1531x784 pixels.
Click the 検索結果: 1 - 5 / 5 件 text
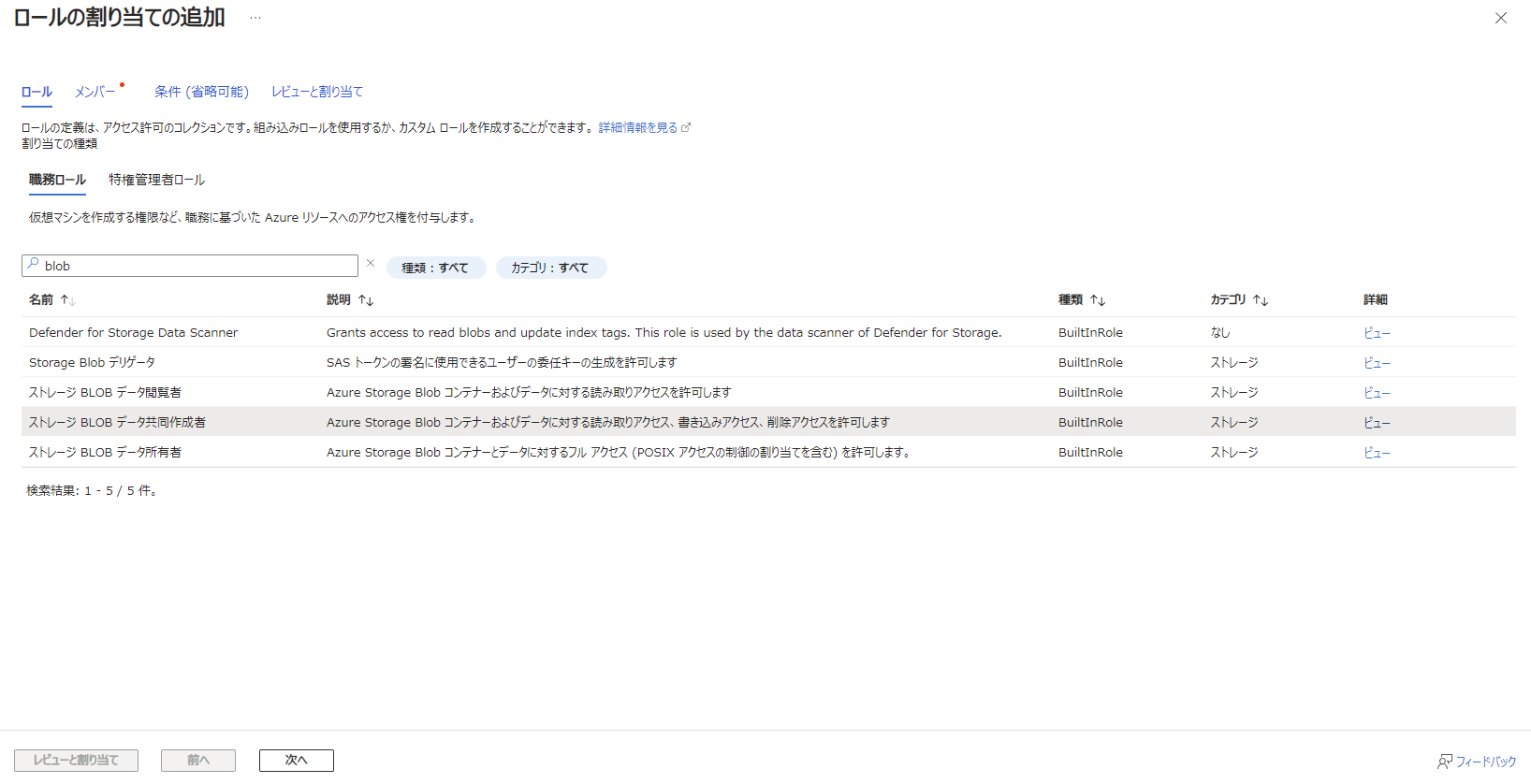[92, 490]
